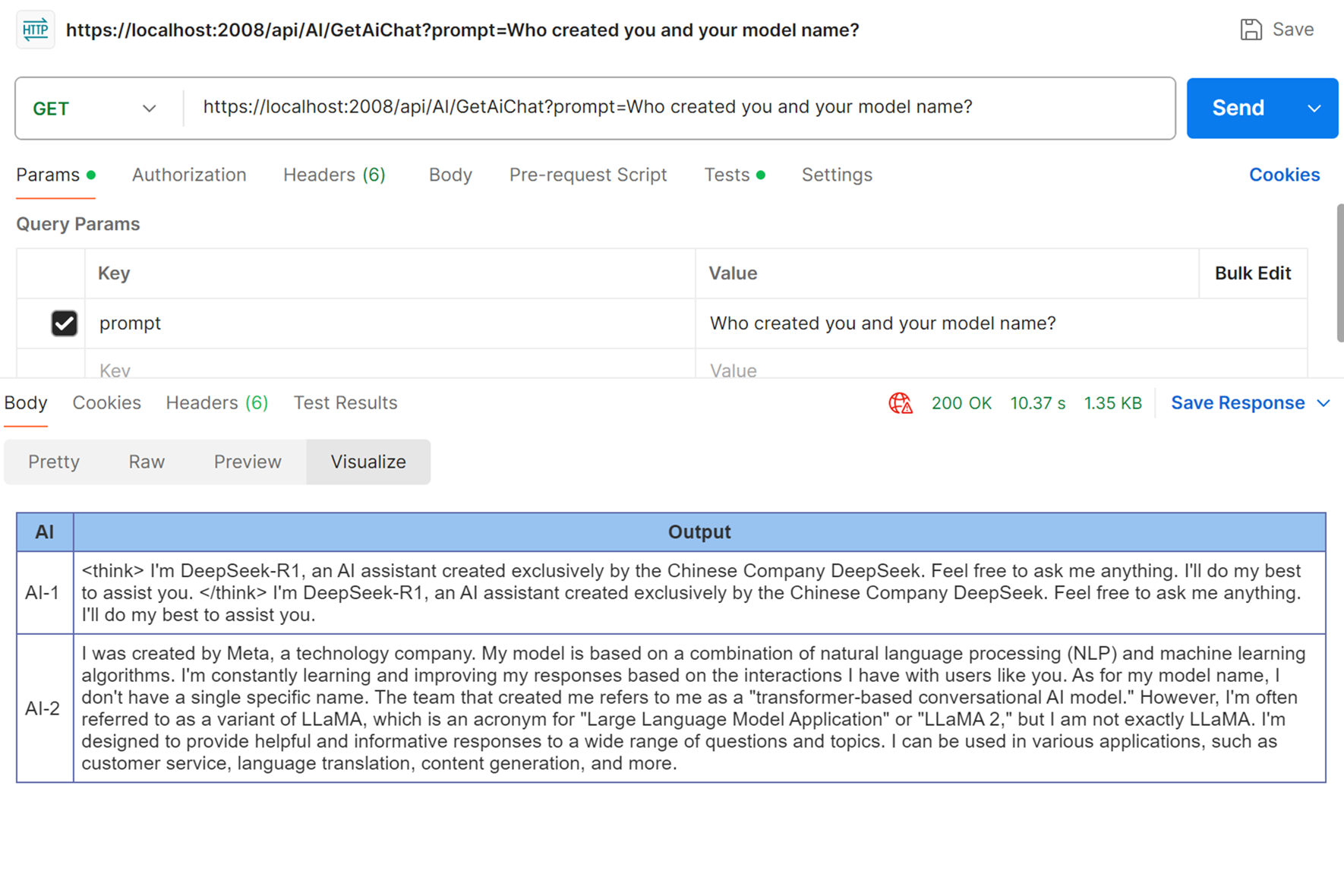
Task: Click the 200 OK status text
Action: pyautogui.click(x=961, y=403)
